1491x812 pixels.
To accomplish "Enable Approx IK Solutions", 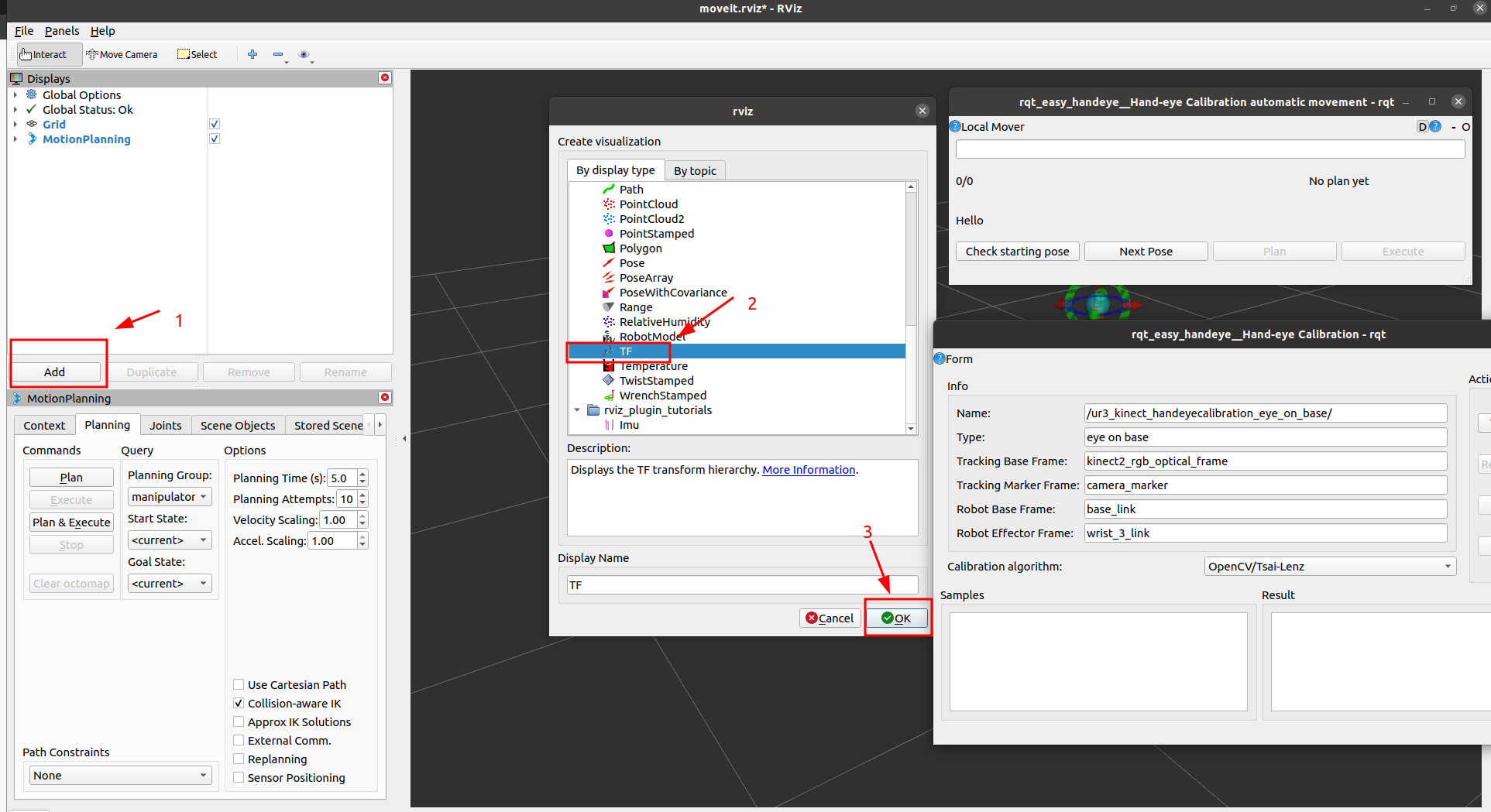I will point(239,721).
